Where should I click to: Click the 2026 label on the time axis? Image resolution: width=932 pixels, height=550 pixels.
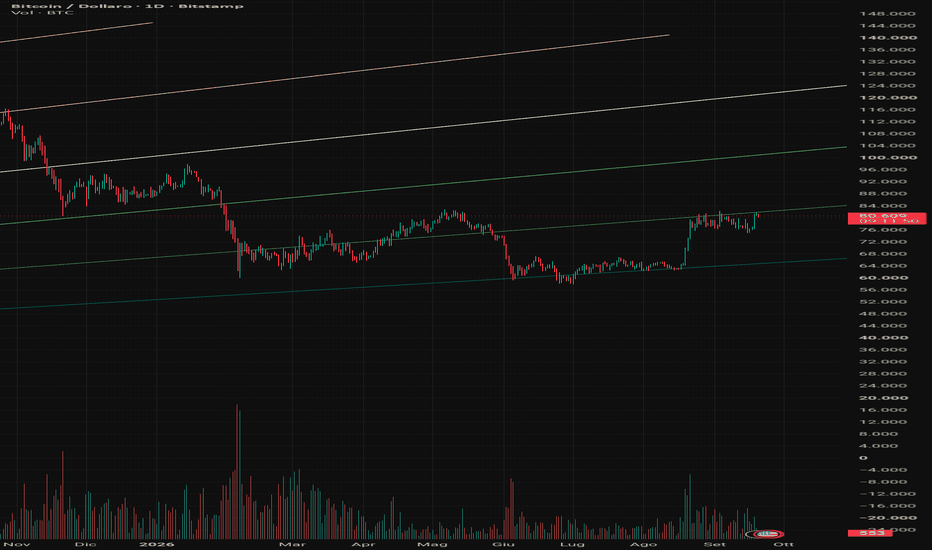tap(157, 544)
